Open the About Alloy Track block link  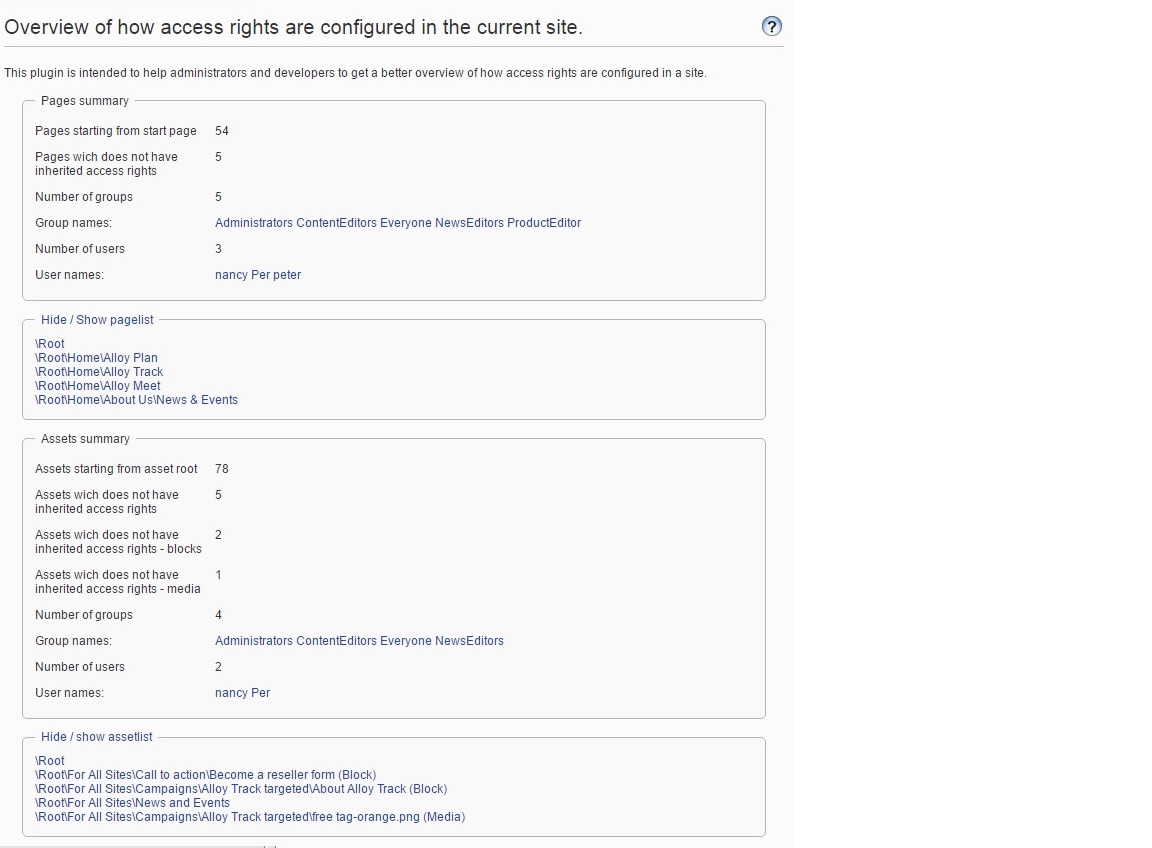click(x=241, y=789)
